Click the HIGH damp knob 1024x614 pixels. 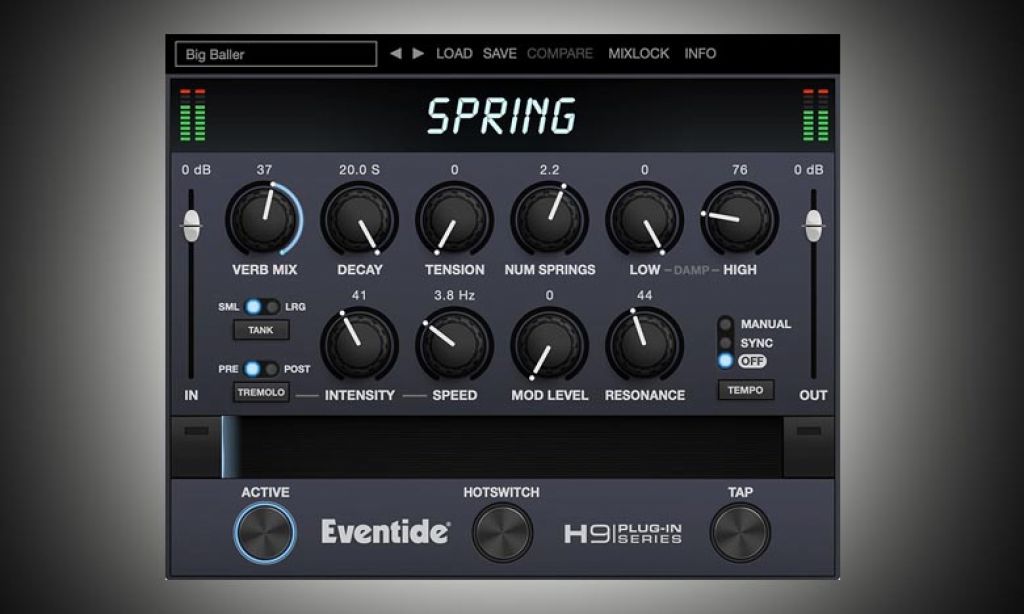point(739,219)
